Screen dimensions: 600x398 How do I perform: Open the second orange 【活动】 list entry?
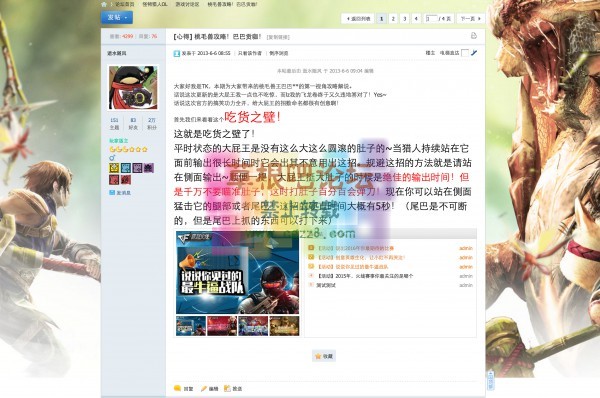pos(360,258)
